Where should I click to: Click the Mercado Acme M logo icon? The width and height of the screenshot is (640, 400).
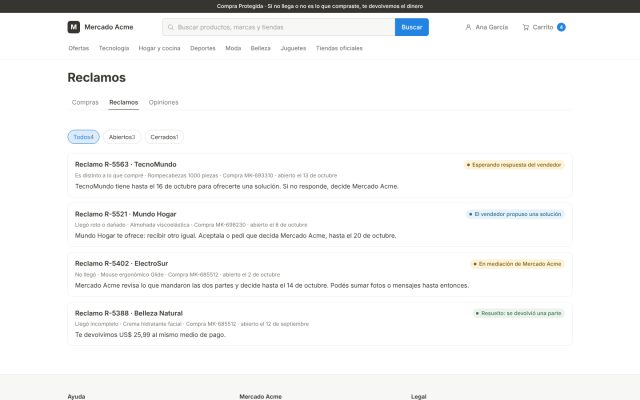(x=73, y=27)
